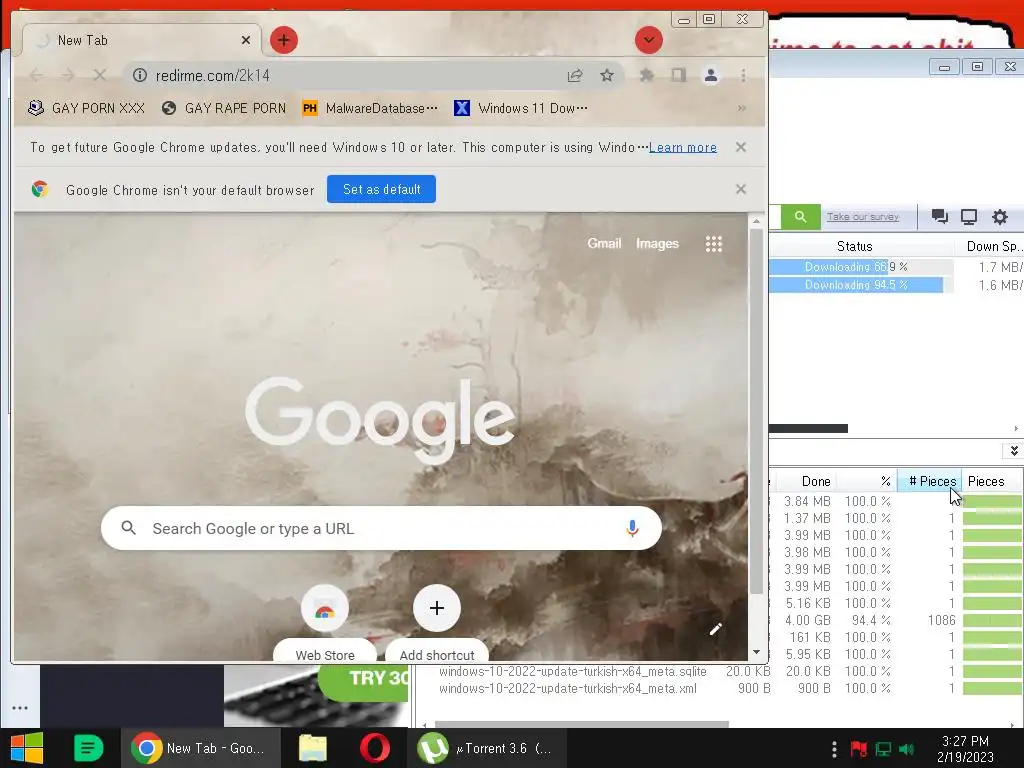Sort files by Pieces column
This screenshot has height=768, width=1024.
[986, 481]
